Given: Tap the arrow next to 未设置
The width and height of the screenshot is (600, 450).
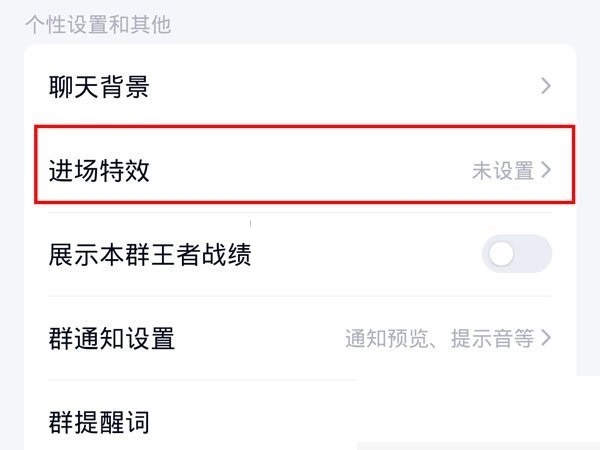Looking at the screenshot, I should point(546,170).
